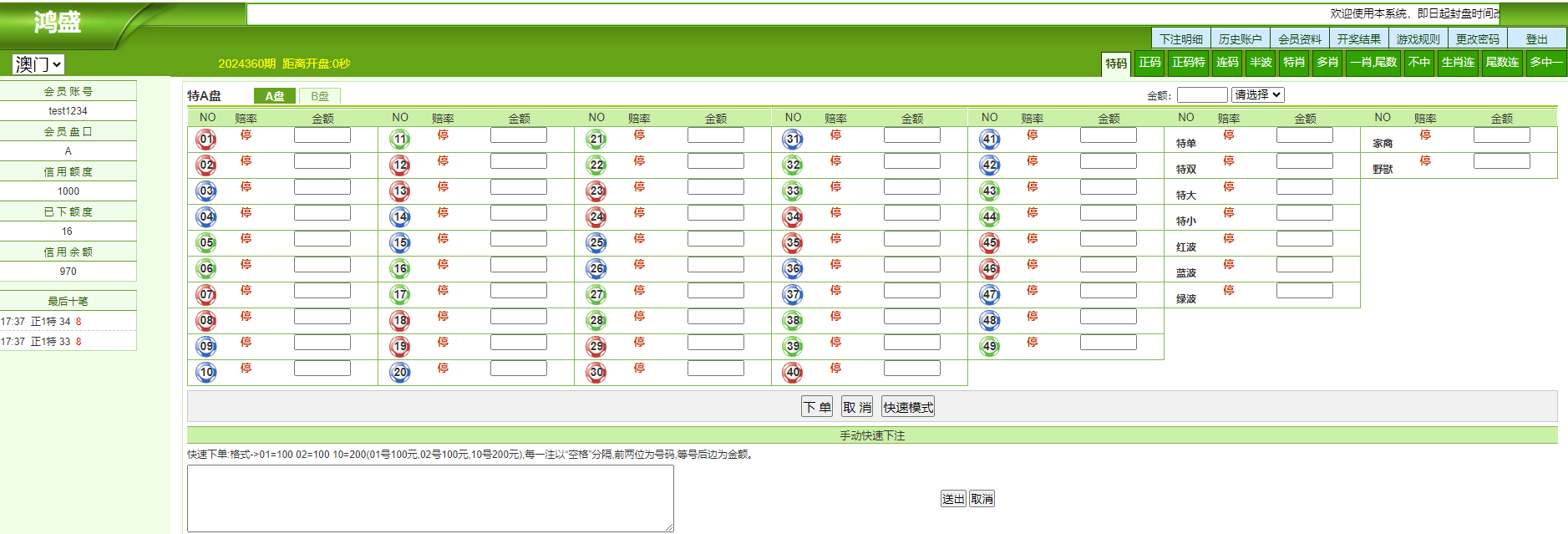
Task: Click the blue number 20 ball icon
Action: pyautogui.click(x=400, y=373)
